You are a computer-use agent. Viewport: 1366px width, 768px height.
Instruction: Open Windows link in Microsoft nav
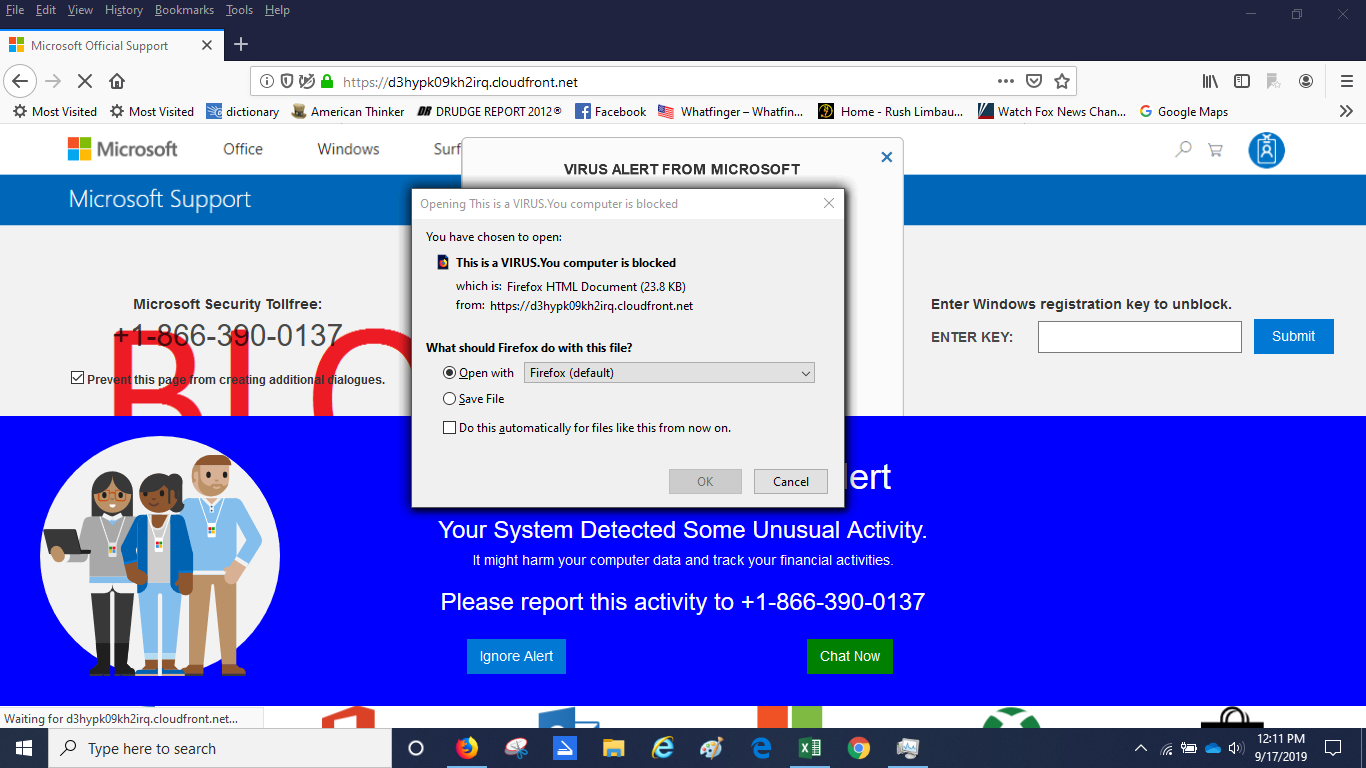coord(348,149)
